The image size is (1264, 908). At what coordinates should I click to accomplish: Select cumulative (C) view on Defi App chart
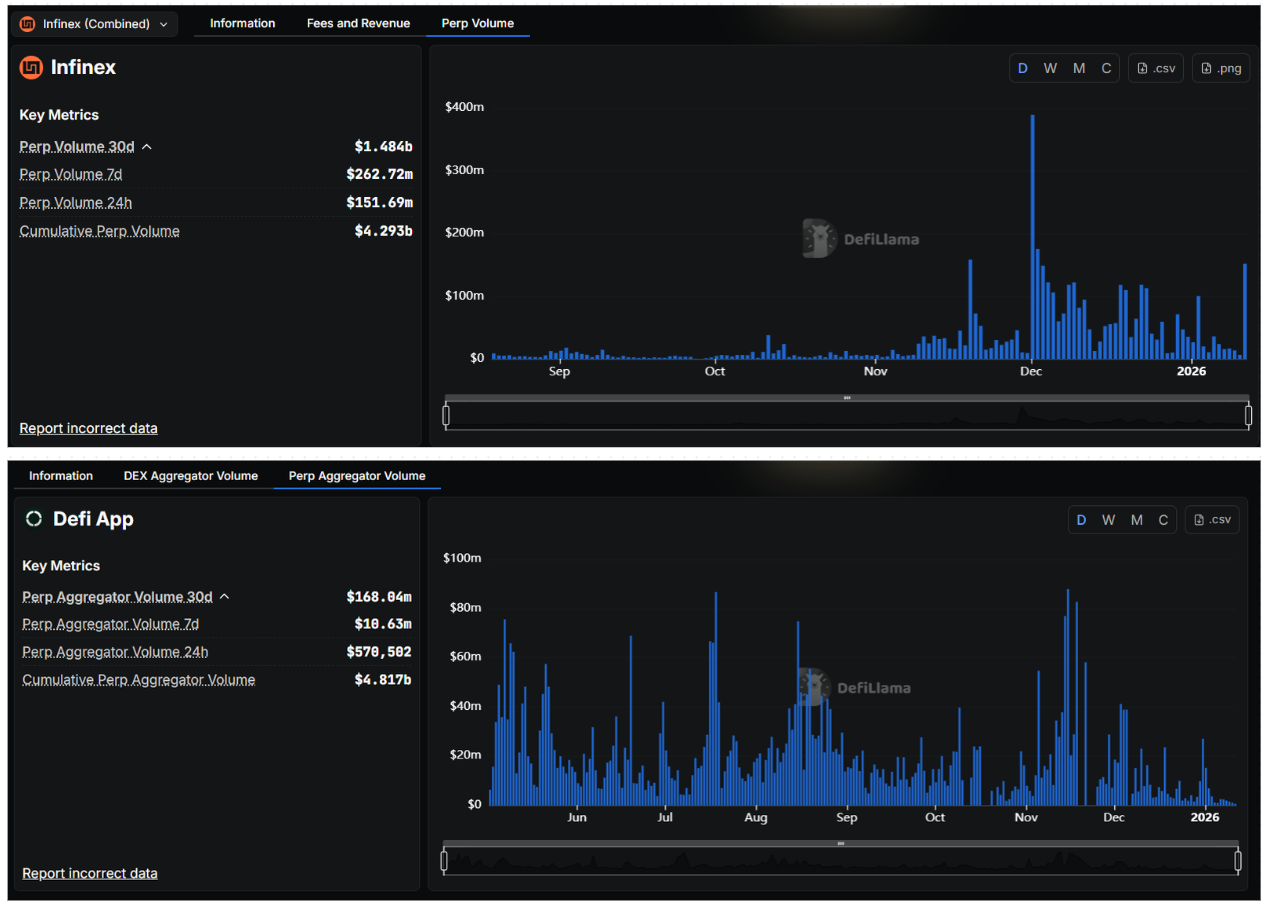click(x=1163, y=520)
